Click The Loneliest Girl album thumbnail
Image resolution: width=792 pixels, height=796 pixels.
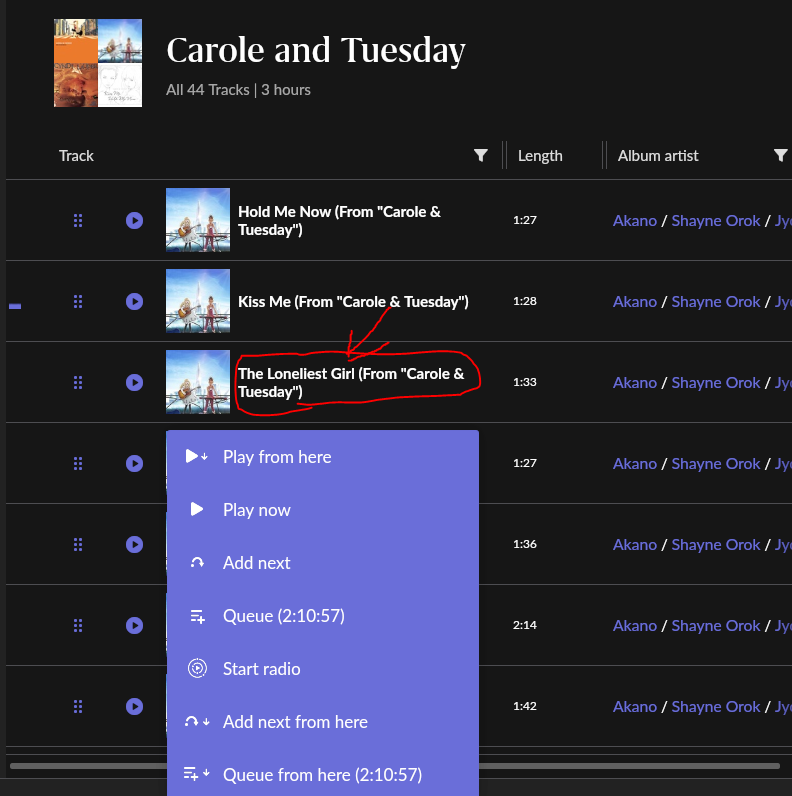click(198, 382)
